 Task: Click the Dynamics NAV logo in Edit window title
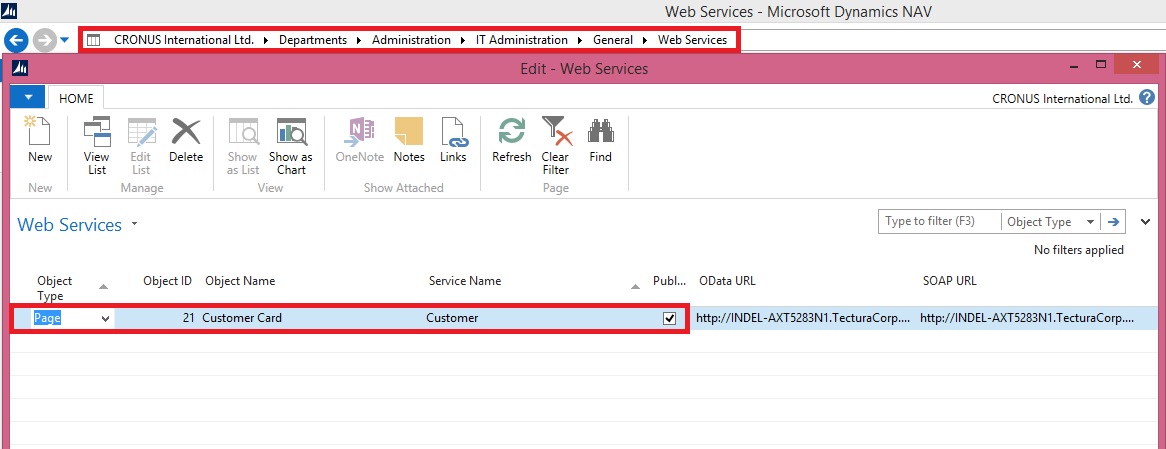[x=21, y=68]
